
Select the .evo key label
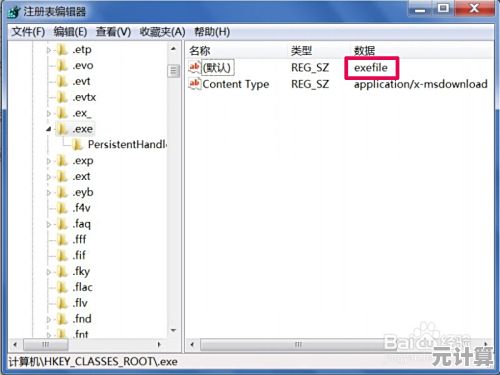(x=83, y=65)
